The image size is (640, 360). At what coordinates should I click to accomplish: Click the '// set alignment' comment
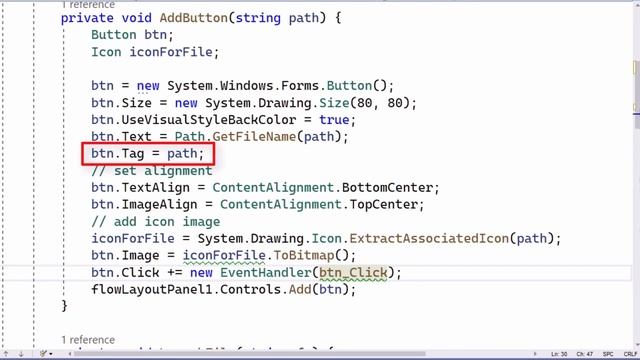(x=152, y=171)
